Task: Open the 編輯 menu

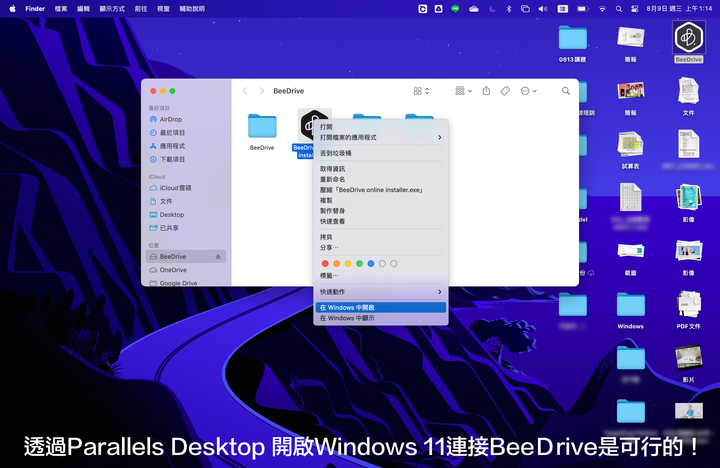Action: [x=83, y=9]
